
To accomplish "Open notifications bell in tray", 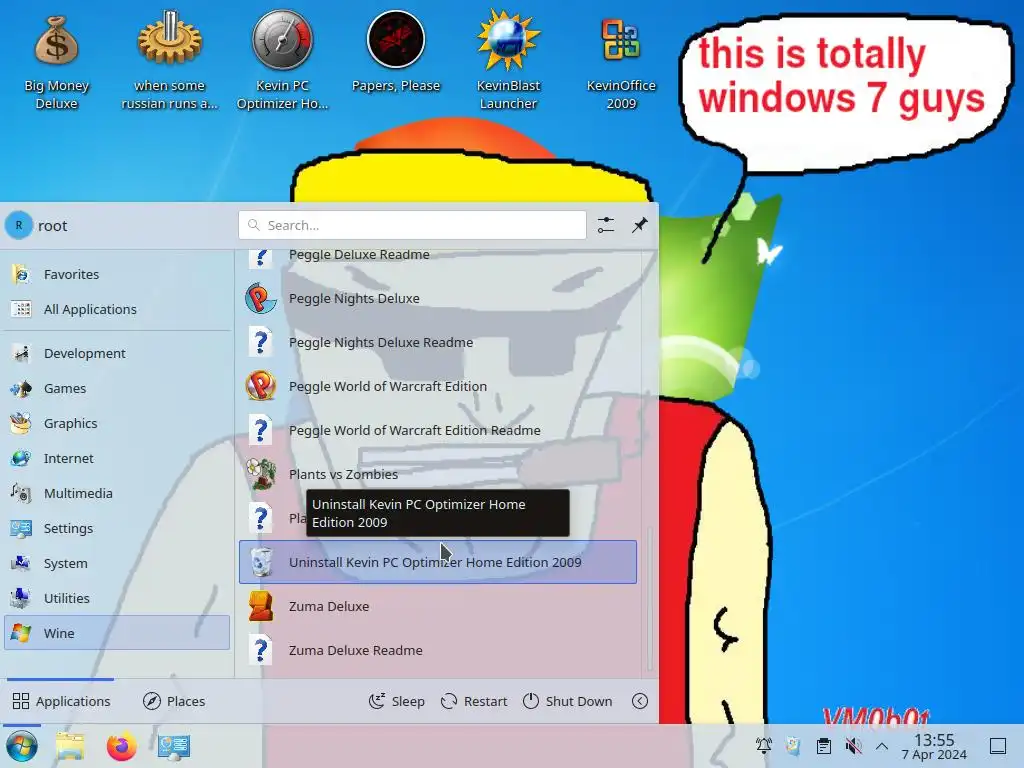I will click(x=763, y=746).
